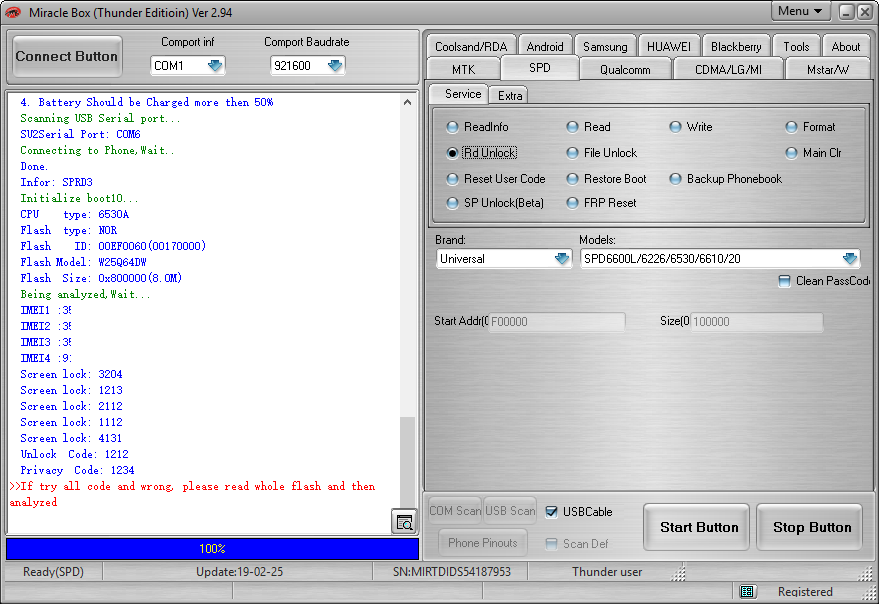The height and width of the screenshot is (604, 879).
Task: Click the 'Screen lock: 3204' log line
Action: click(x=71, y=374)
